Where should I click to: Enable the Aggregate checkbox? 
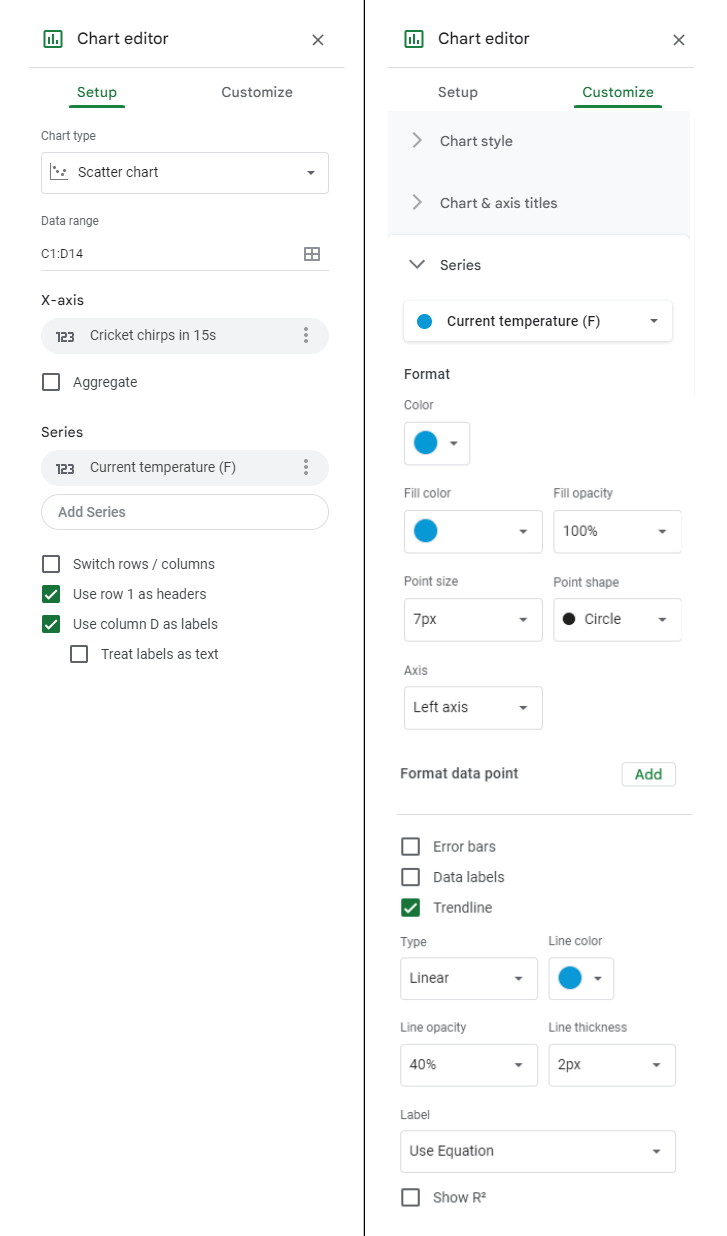pos(51,382)
